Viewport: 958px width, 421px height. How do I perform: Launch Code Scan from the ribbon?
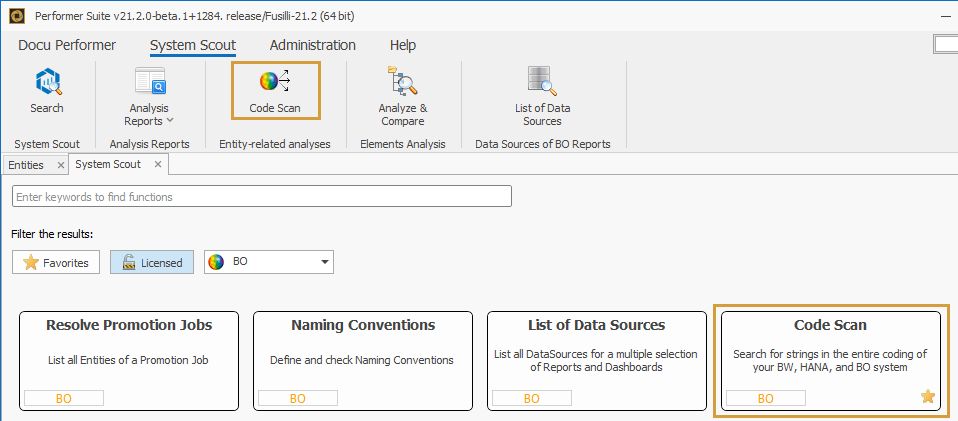pyautogui.click(x=274, y=82)
